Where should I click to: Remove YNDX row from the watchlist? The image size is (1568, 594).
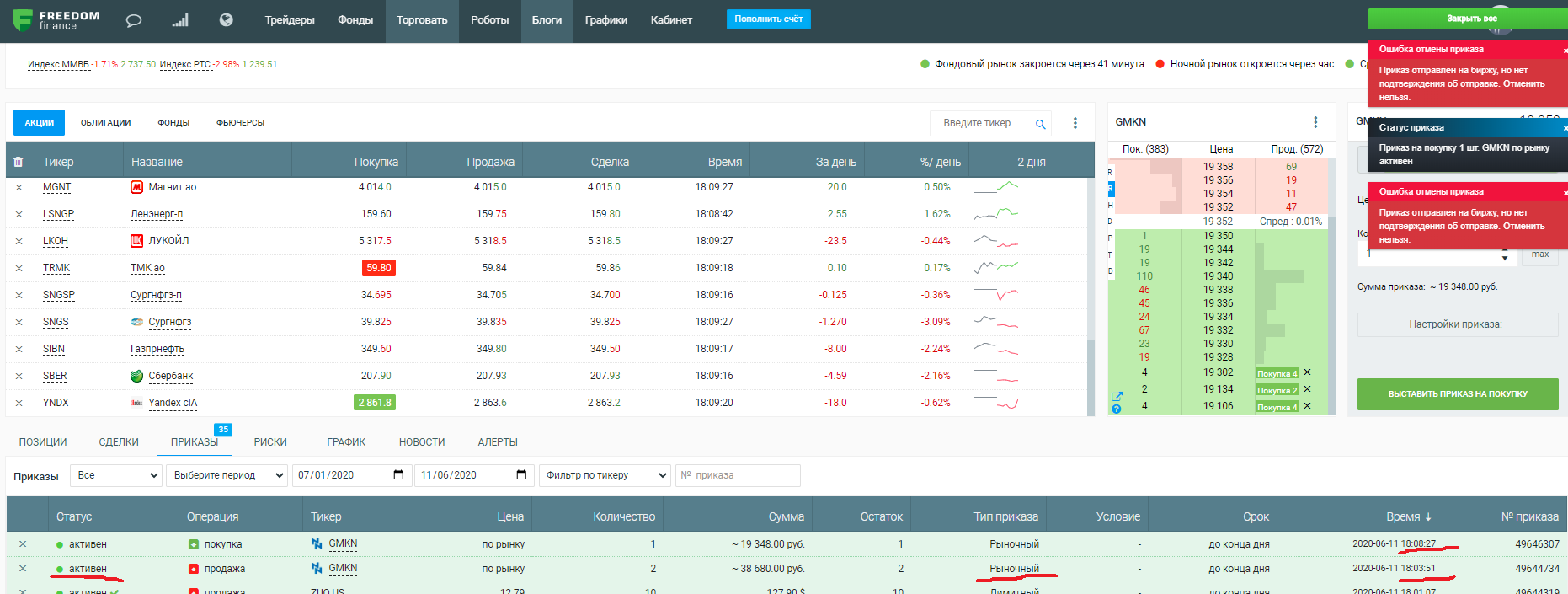coord(19,404)
